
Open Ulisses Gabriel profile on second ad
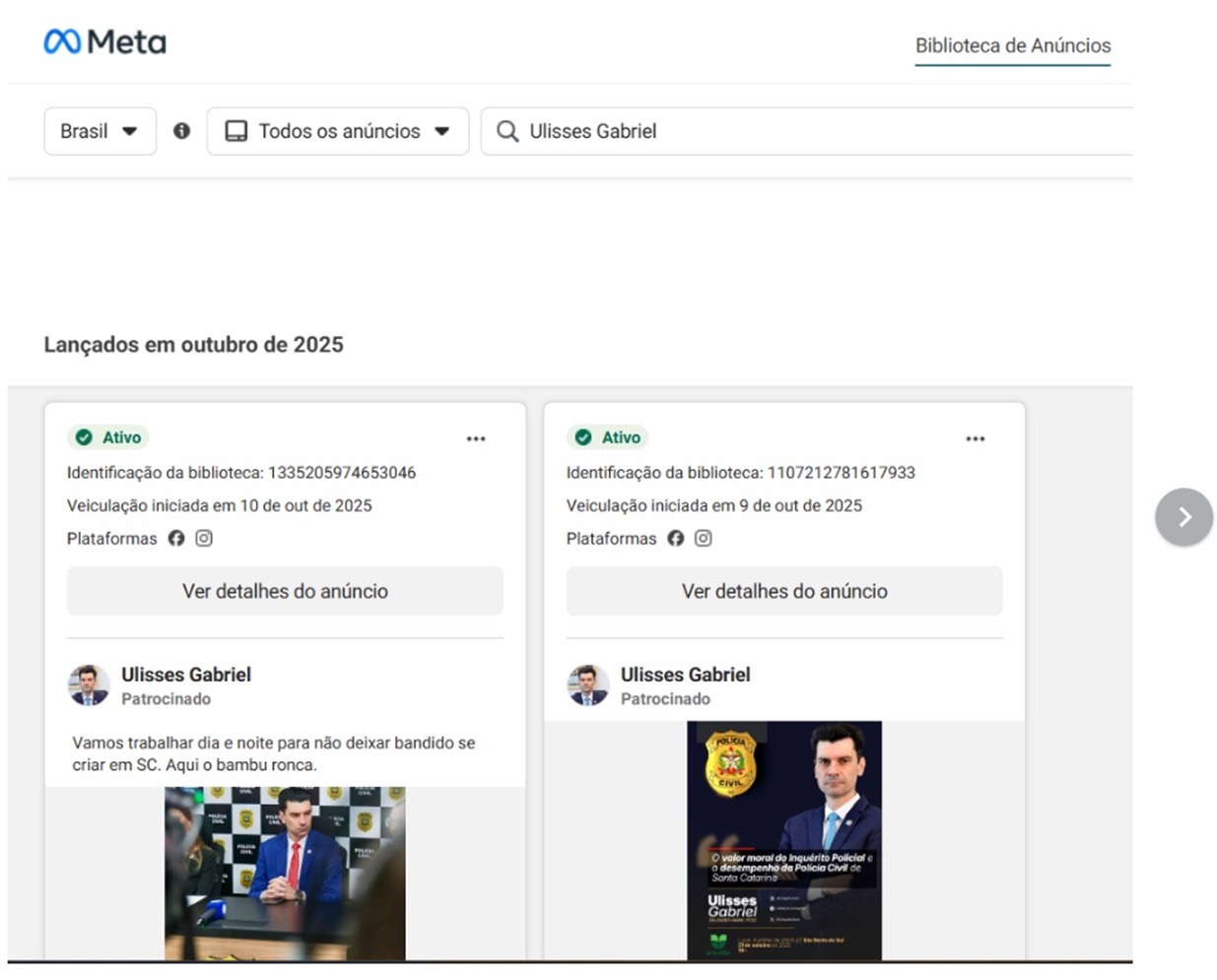686,675
